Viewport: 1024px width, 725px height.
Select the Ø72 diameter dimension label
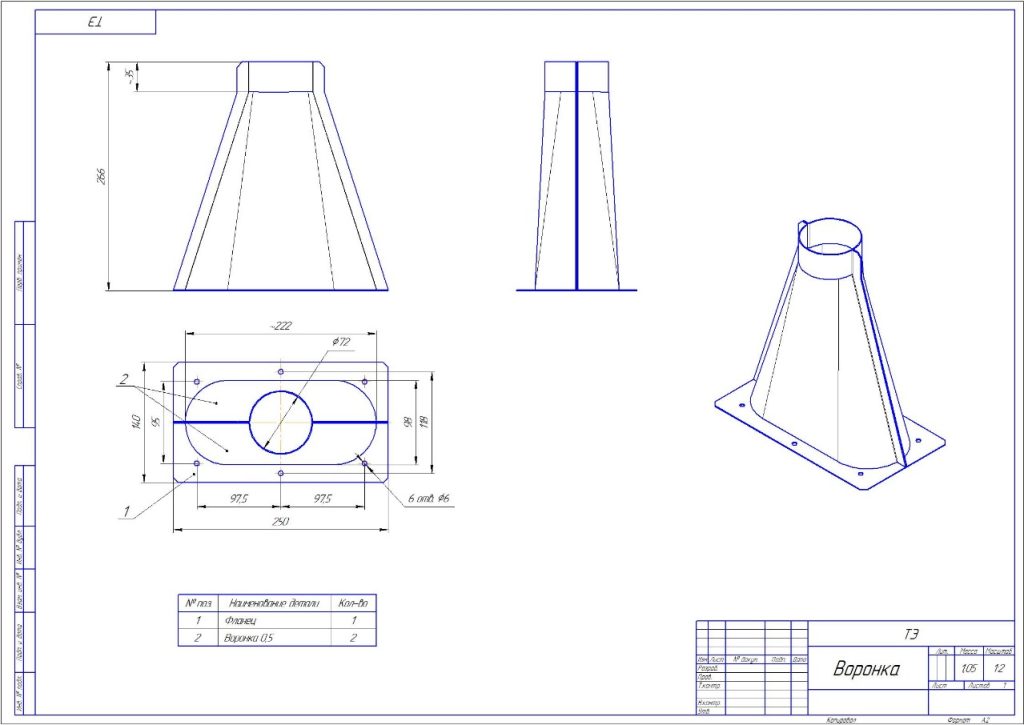(345, 343)
